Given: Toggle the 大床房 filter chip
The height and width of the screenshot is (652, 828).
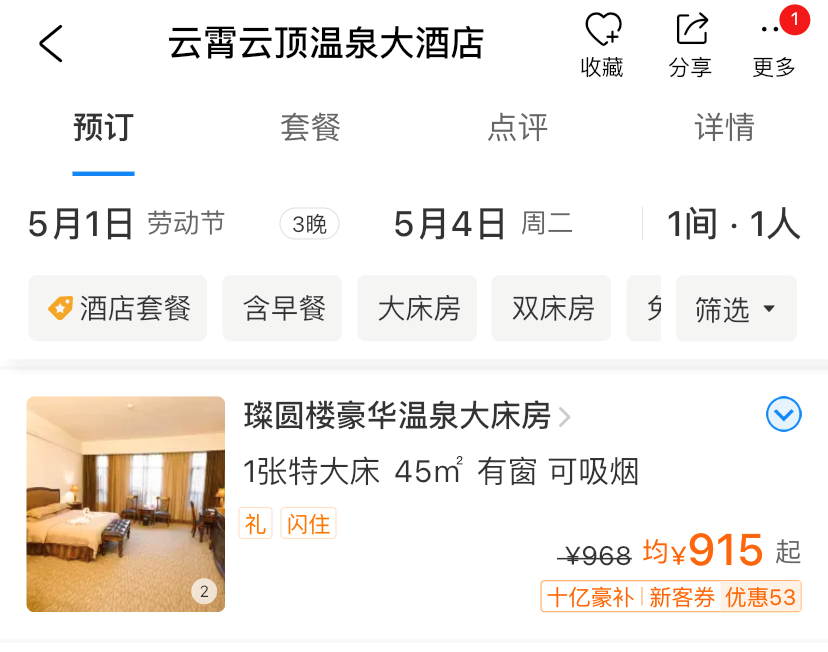Looking at the screenshot, I should coord(417,308).
